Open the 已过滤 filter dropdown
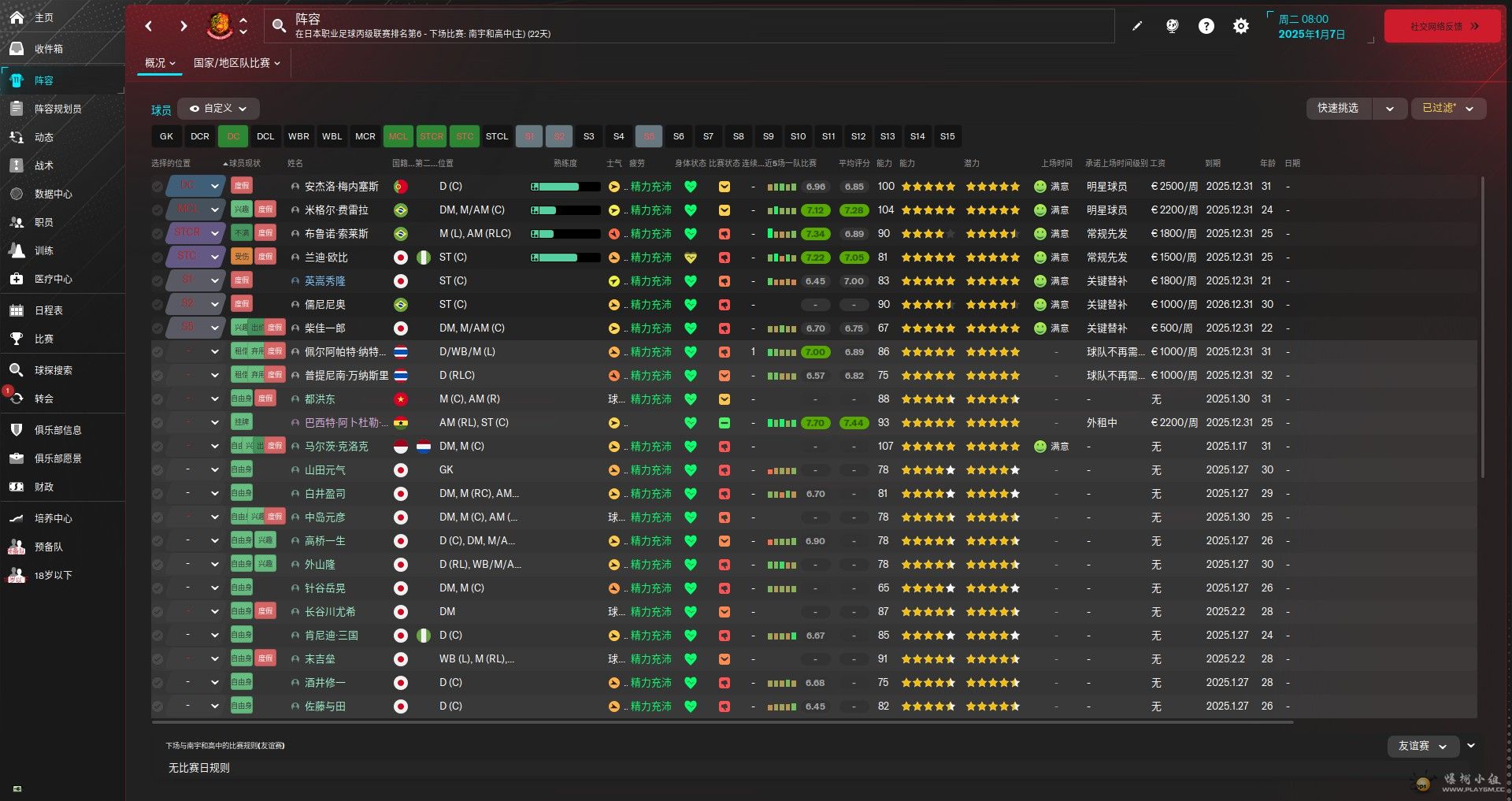Image resolution: width=1512 pixels, height=801 pixels. coord(1447,109)
